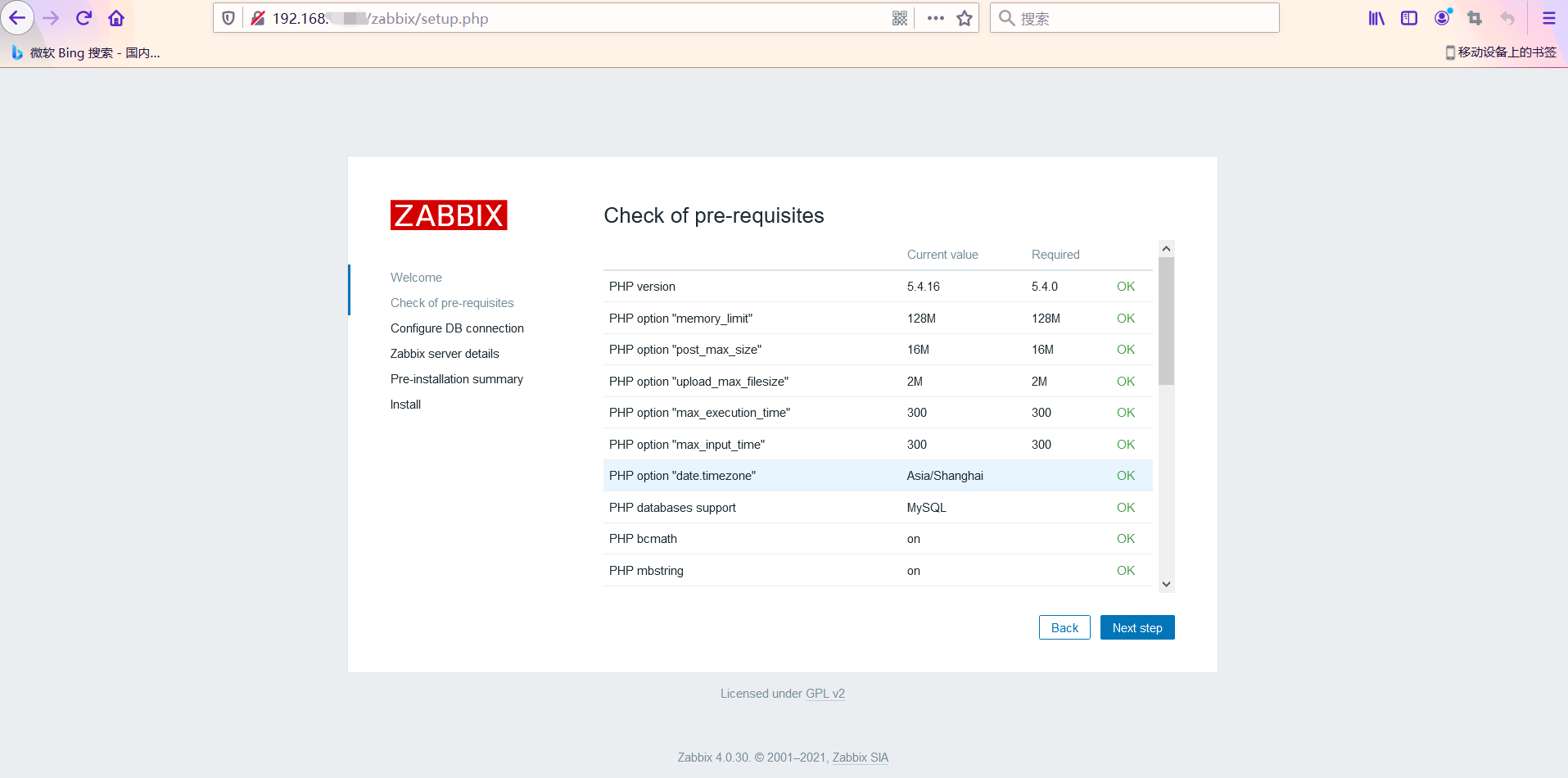The height and width of the screenshot is (778, 1568).
Task: Select the screenshot crop tool icon
Action: pos(1475,17)
